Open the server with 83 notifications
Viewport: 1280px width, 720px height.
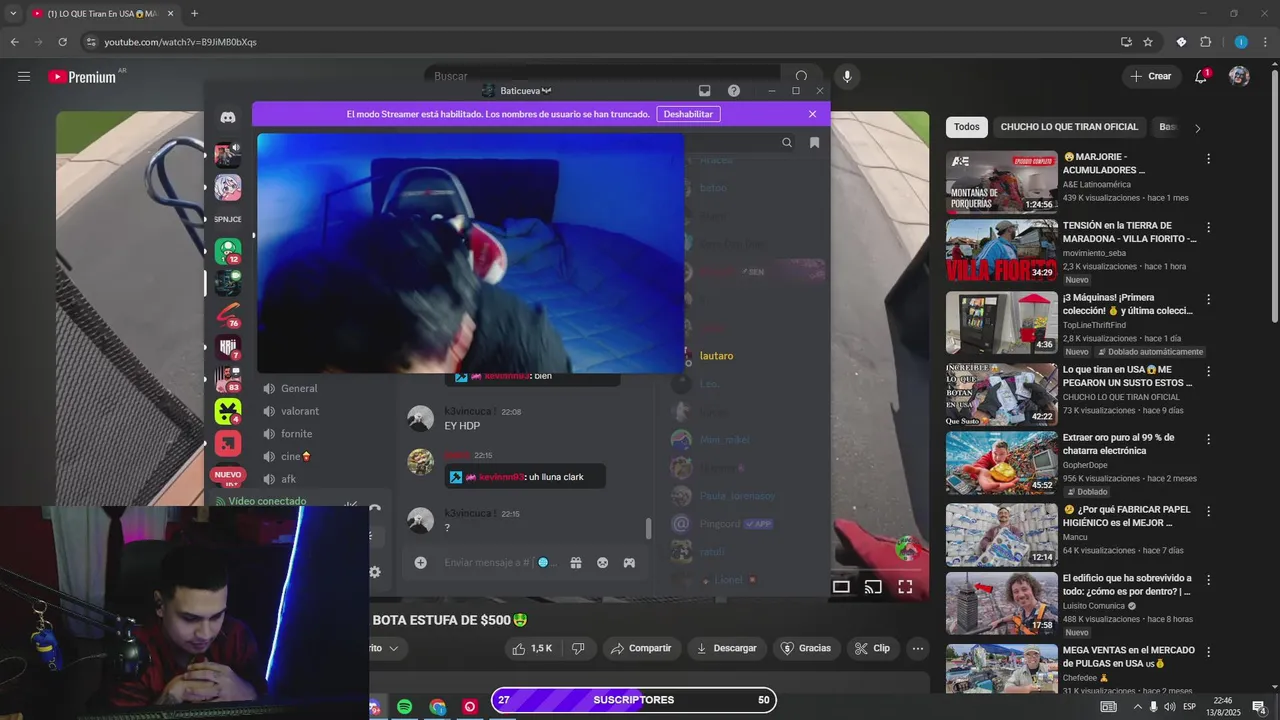coord(228,379)
